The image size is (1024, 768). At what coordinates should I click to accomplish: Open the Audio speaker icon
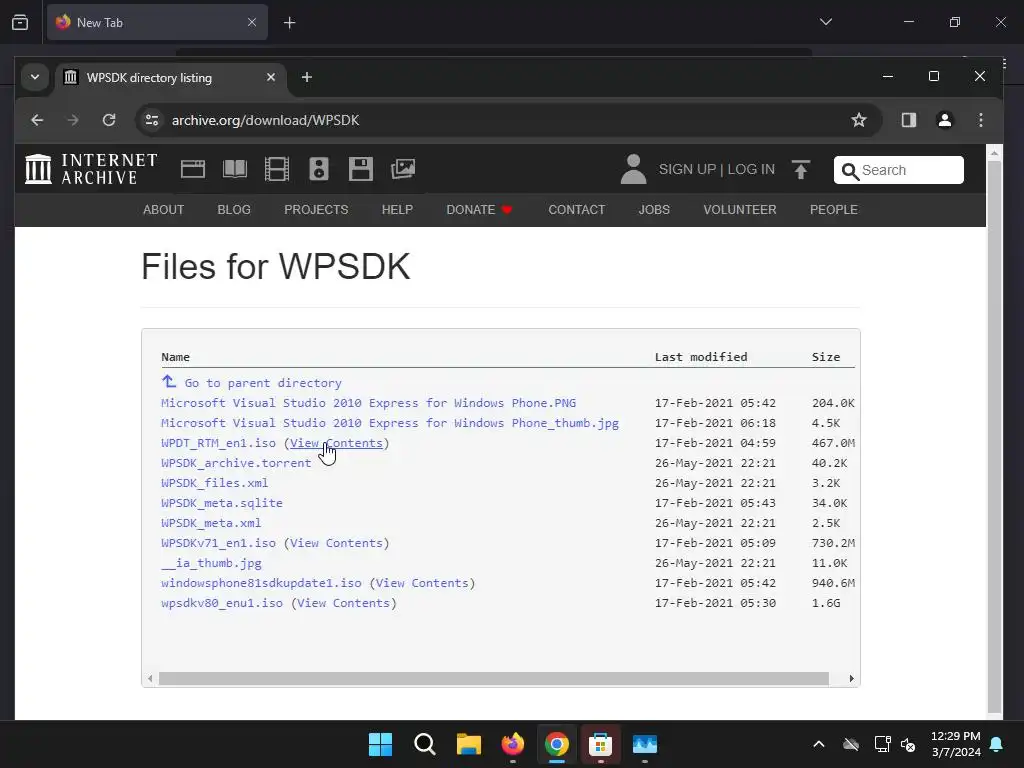click(319, 169)
